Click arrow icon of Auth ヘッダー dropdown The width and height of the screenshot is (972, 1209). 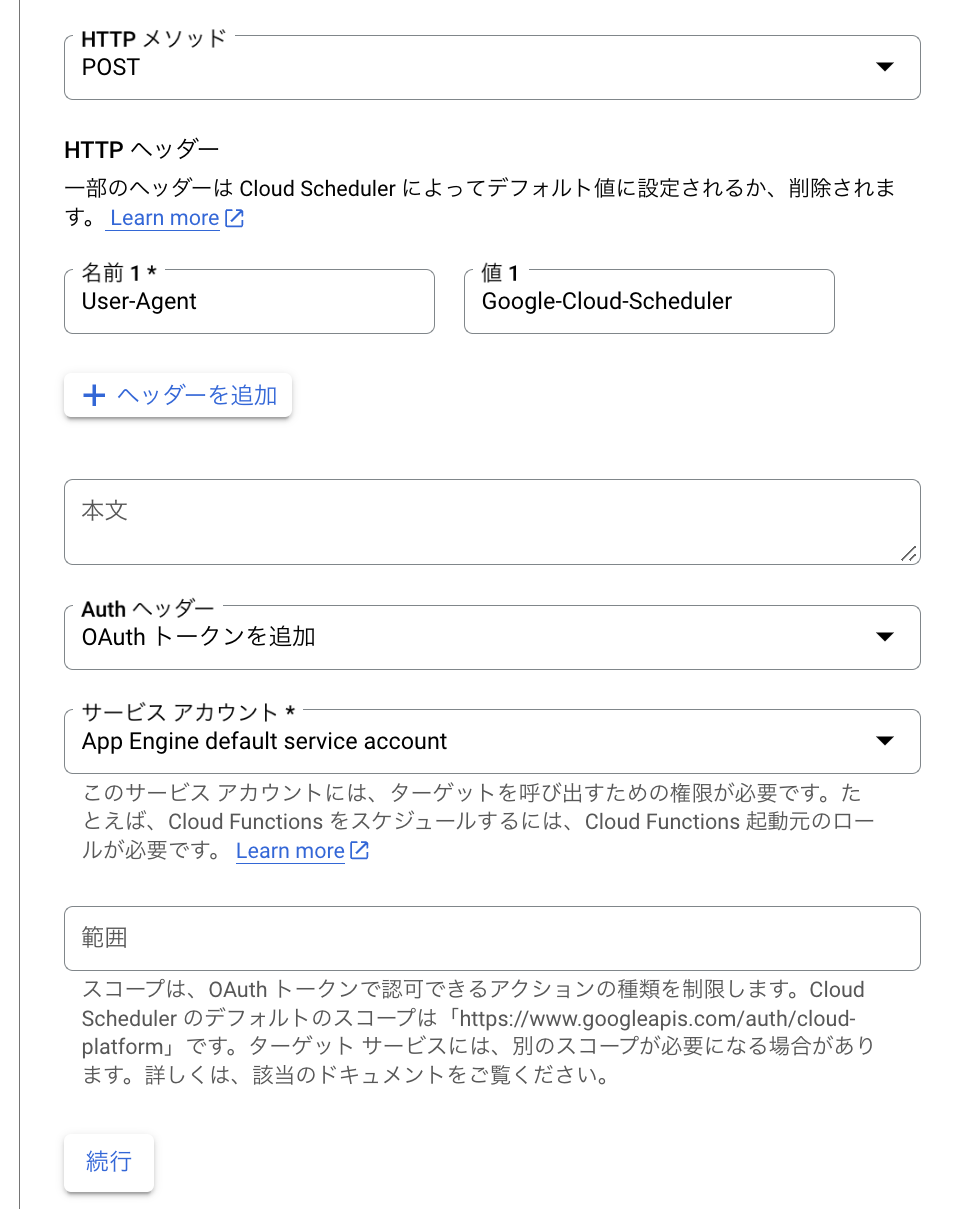coord(884,637)
